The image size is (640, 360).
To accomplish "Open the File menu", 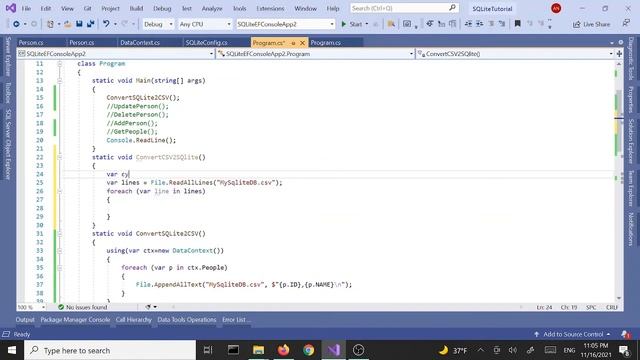I will (26, 8).
